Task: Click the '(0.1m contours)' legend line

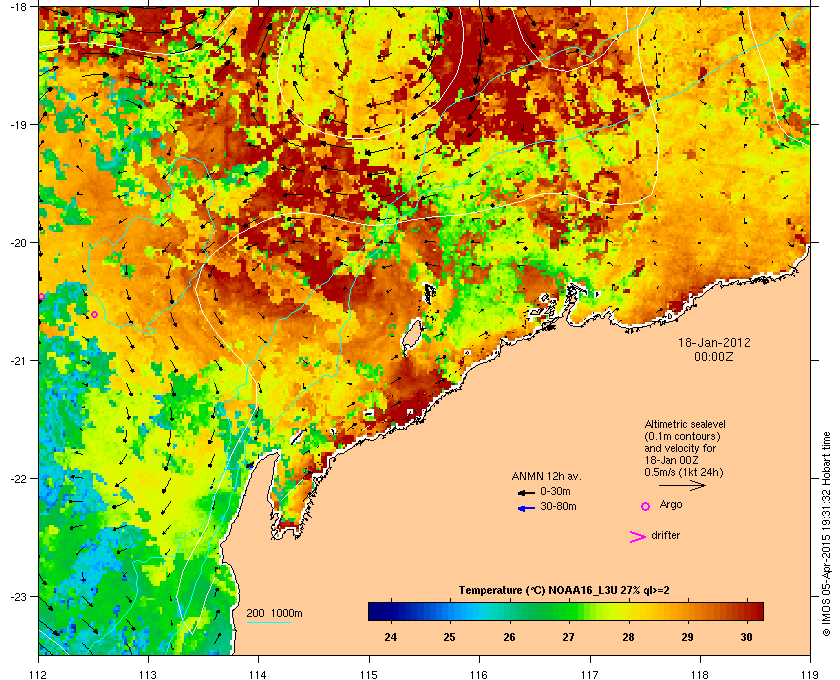Action: (682, 436)
